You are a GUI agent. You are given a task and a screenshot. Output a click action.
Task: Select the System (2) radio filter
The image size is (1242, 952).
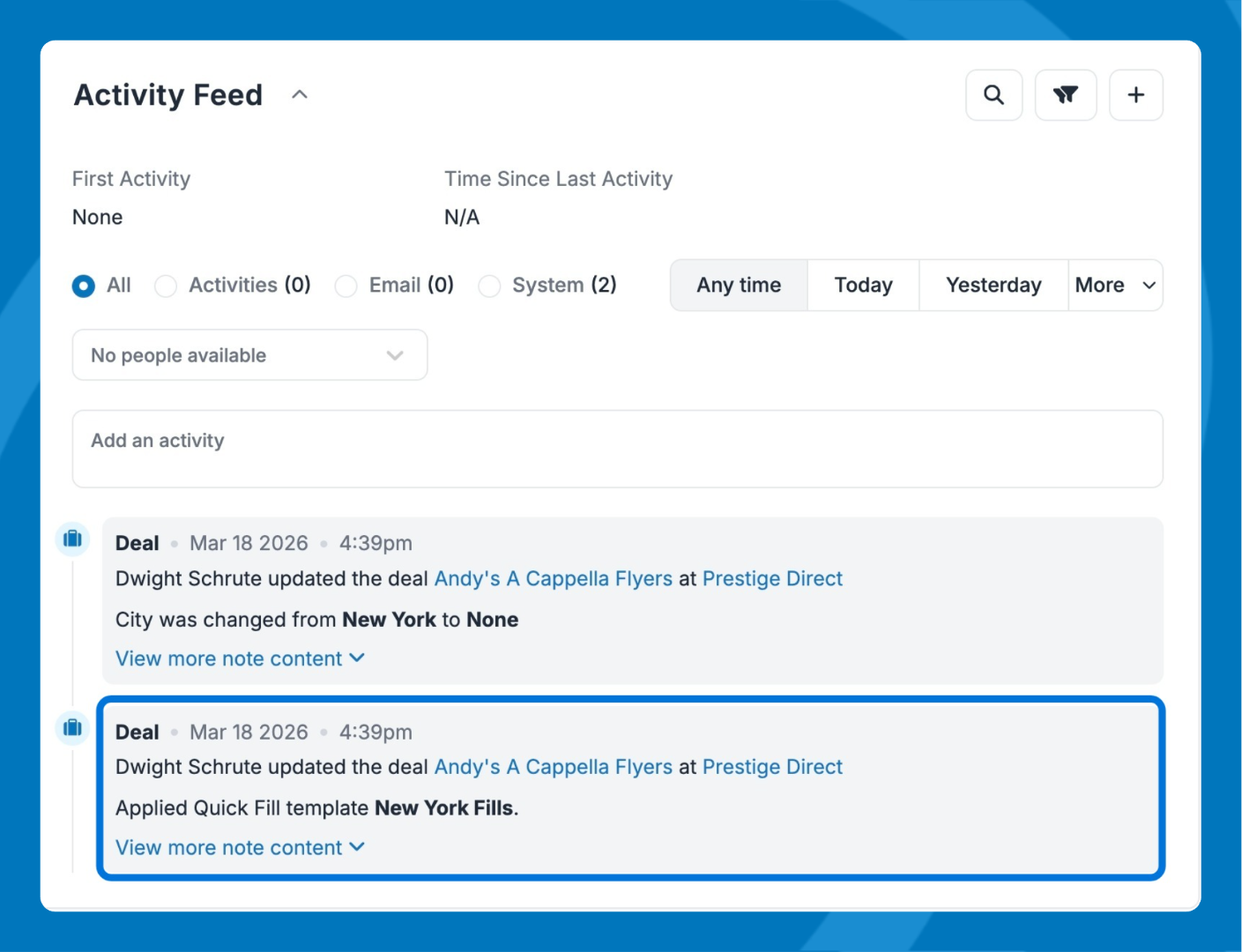[489, 286]
